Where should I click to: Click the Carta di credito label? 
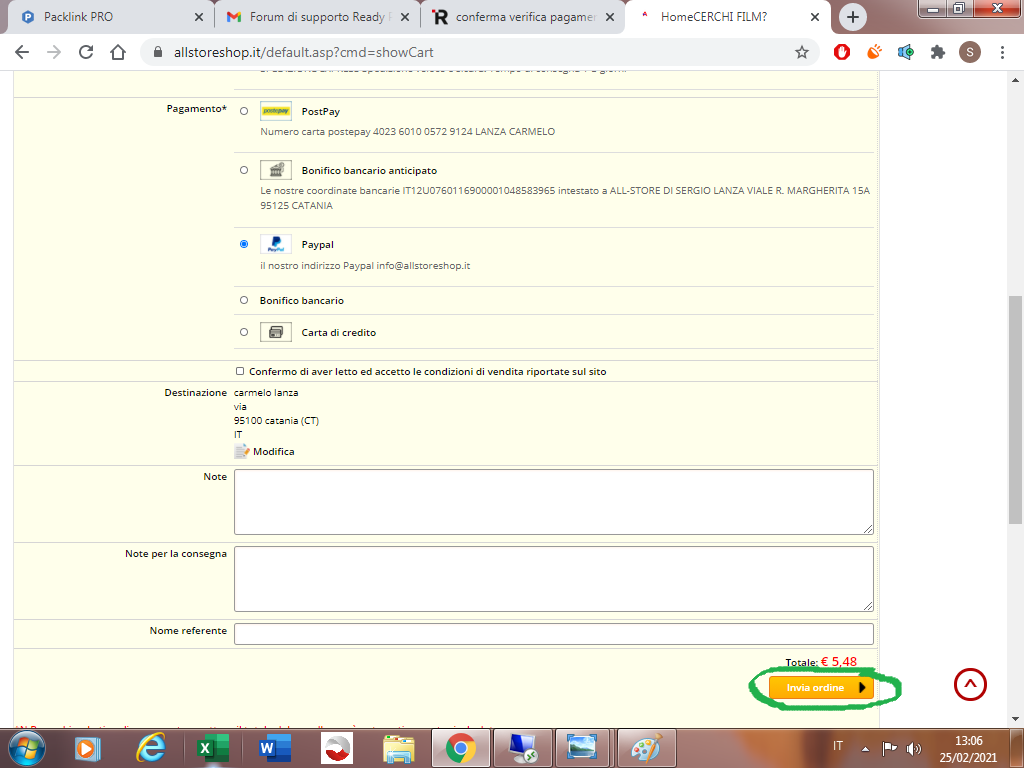point(338,332)
